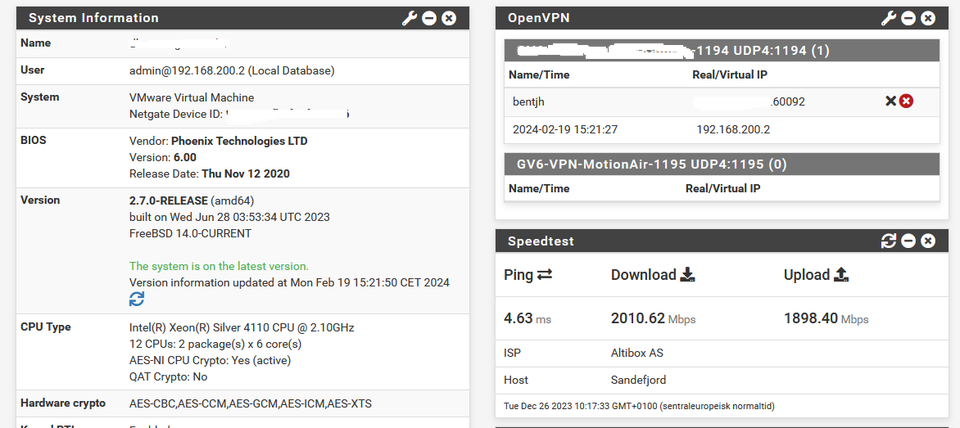Image resolution: width=960 pixels, height=428 pixels.
Task: Click 'The system is on the latest version.'
Action: (219, 266)
